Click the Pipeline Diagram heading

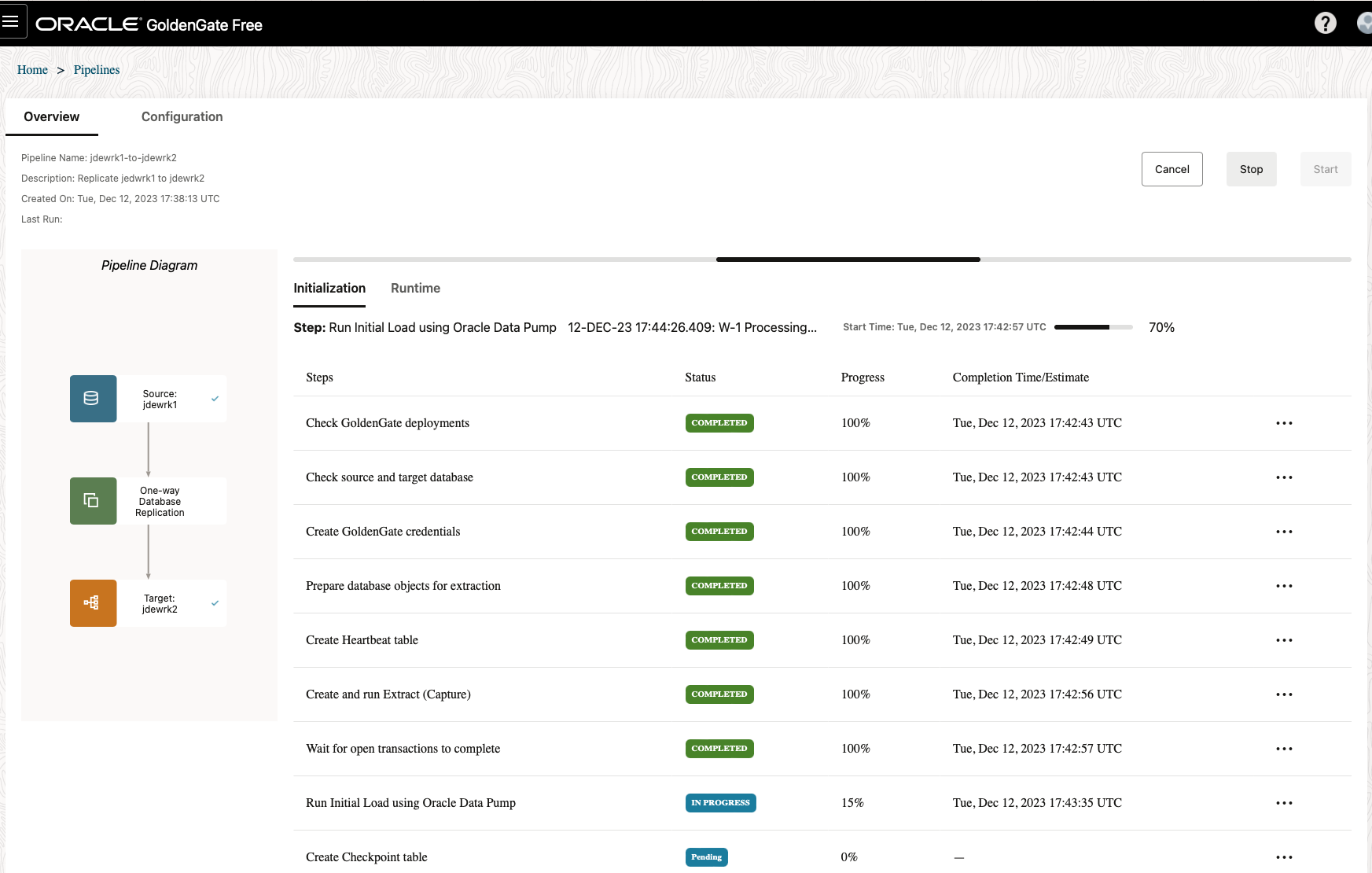click(x=149, y=266)
